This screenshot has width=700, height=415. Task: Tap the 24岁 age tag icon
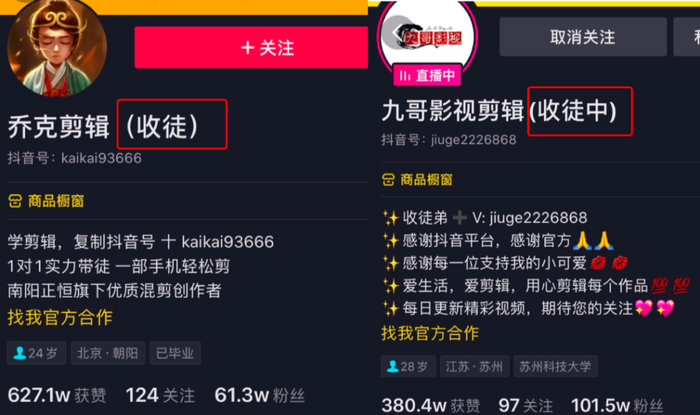click(20, 353)
